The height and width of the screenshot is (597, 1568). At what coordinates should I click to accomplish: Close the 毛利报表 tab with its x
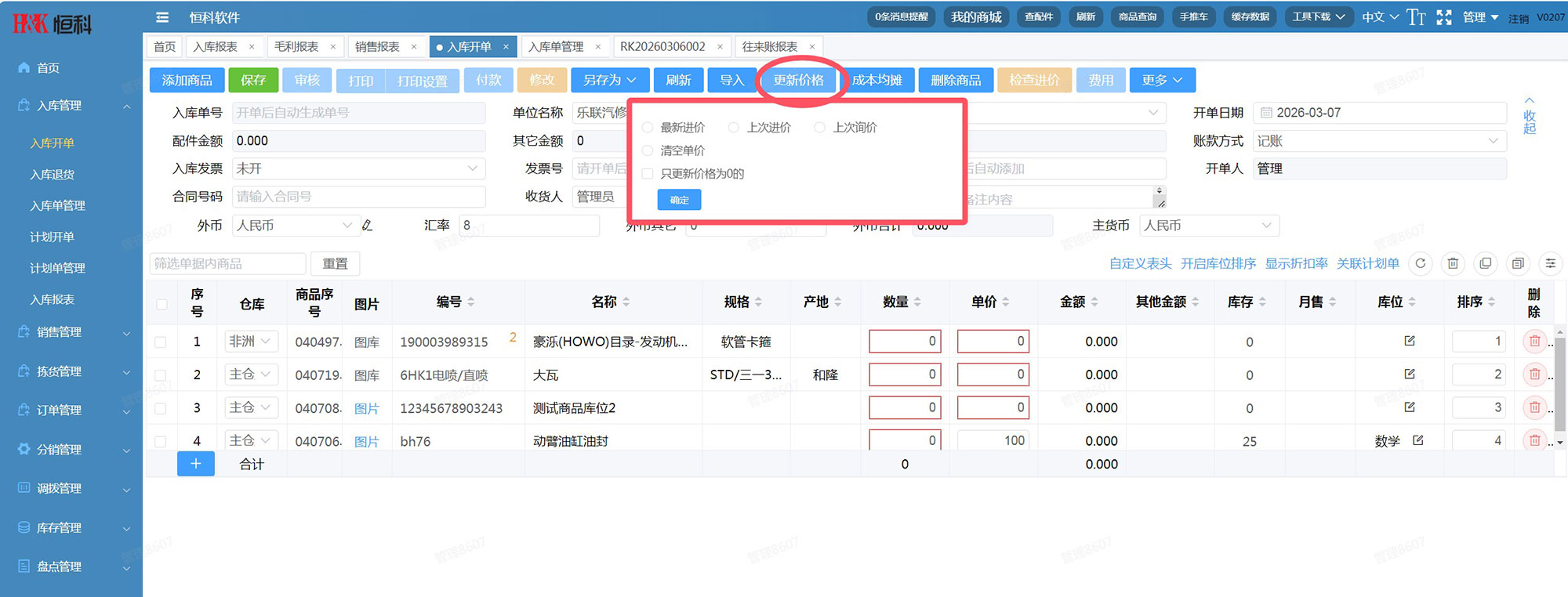pyautogui.click(x=332, y=47)
